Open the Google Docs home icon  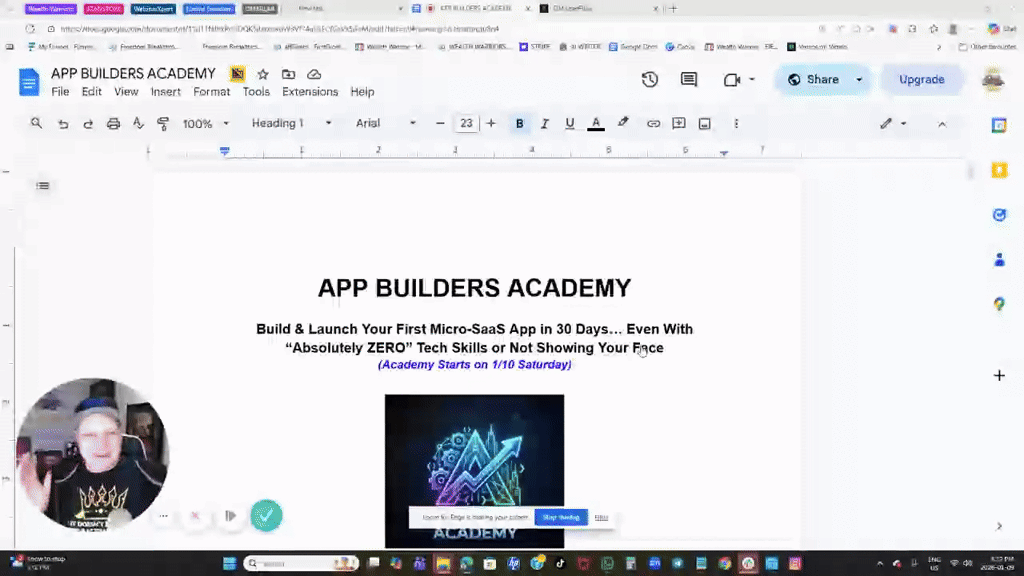point(29,82)
